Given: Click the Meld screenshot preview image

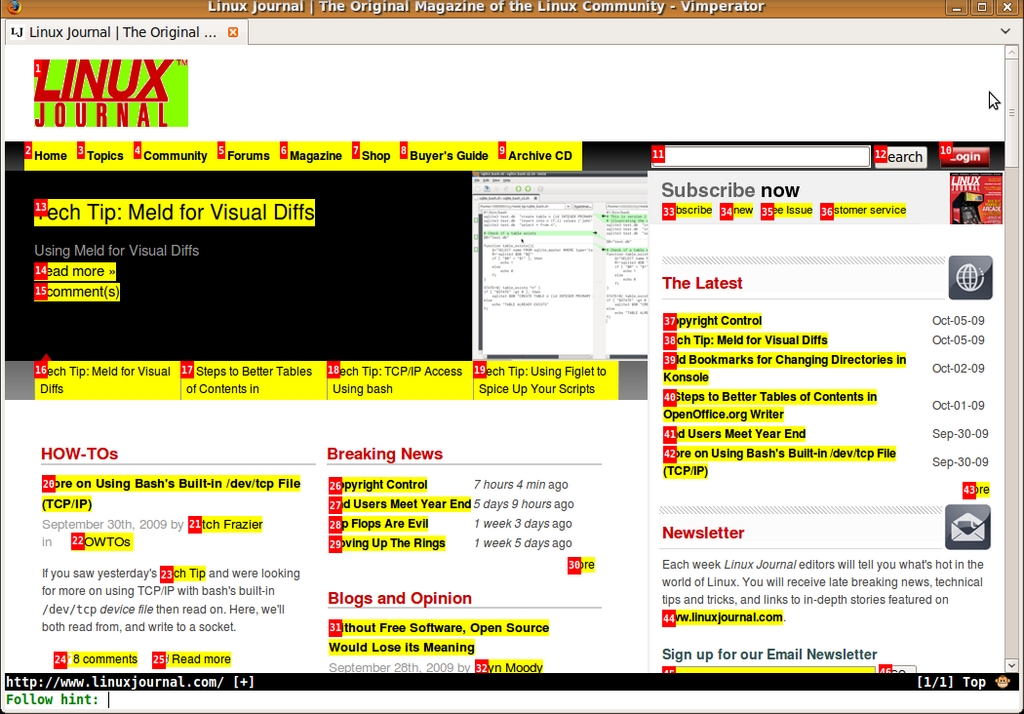Looking at the screenshot, I should tap(560, 265).
